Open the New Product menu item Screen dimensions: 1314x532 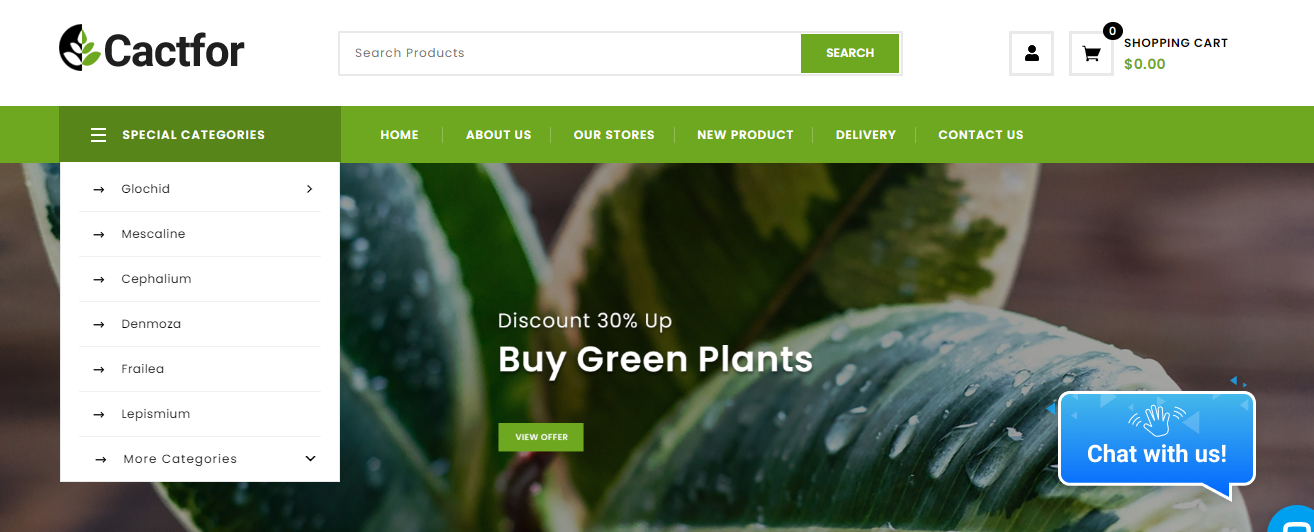point(745,135)
